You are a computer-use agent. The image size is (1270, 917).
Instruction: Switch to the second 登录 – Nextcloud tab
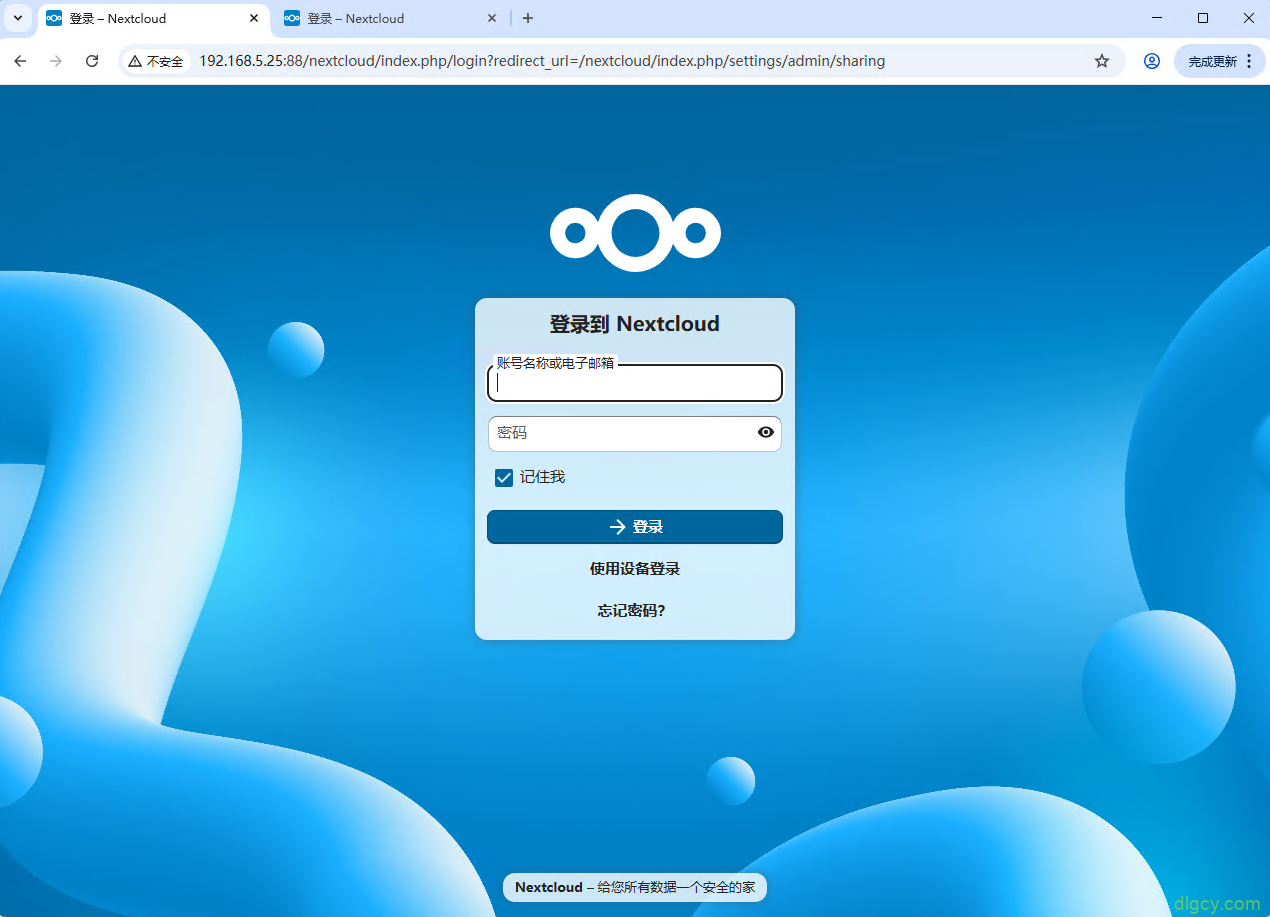tap(390, 18)
